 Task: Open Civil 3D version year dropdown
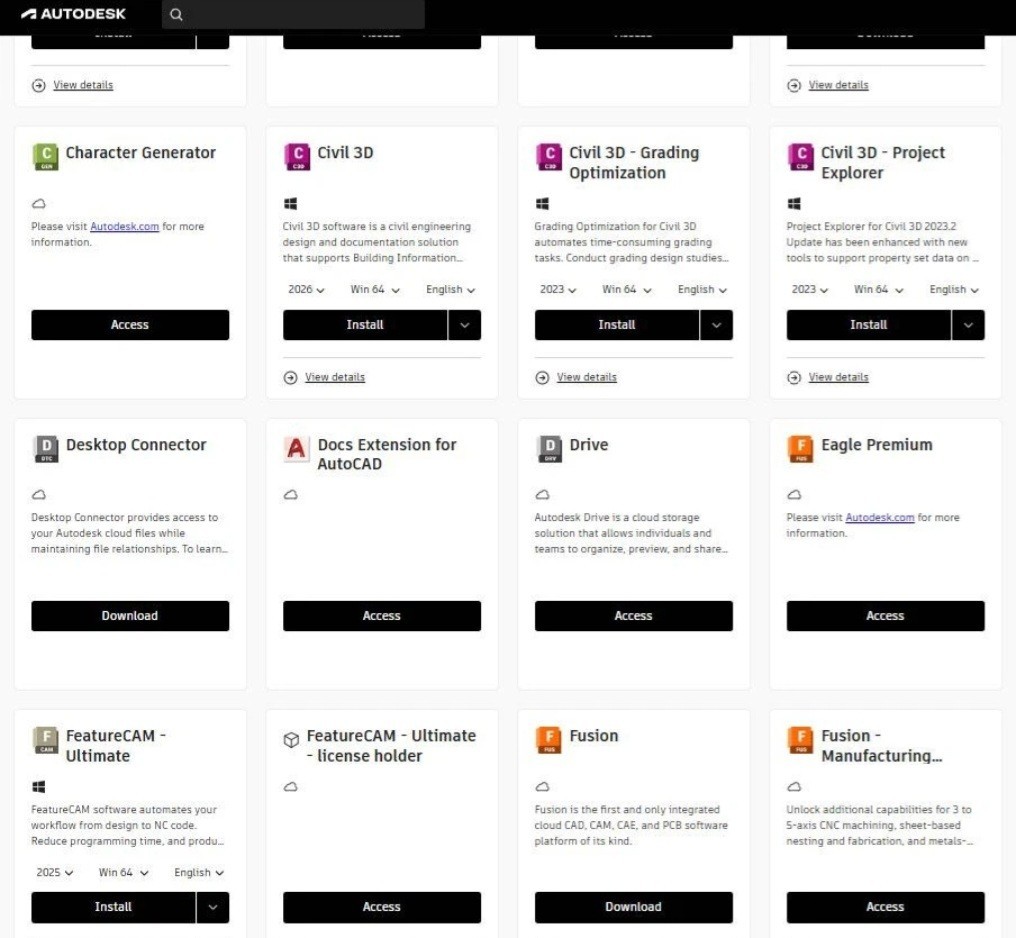(306, 290)
